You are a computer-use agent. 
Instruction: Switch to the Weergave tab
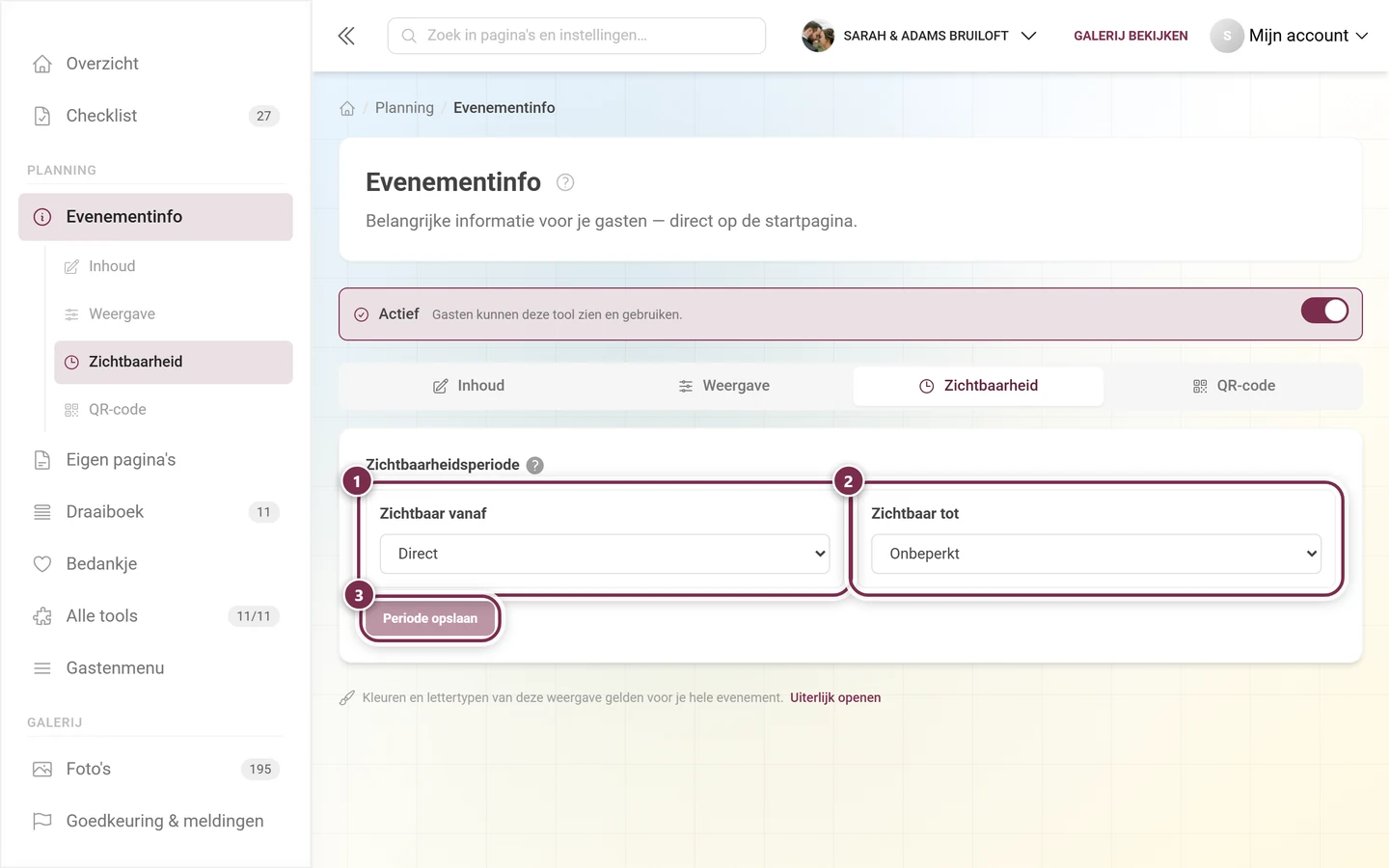click(723, 386)
